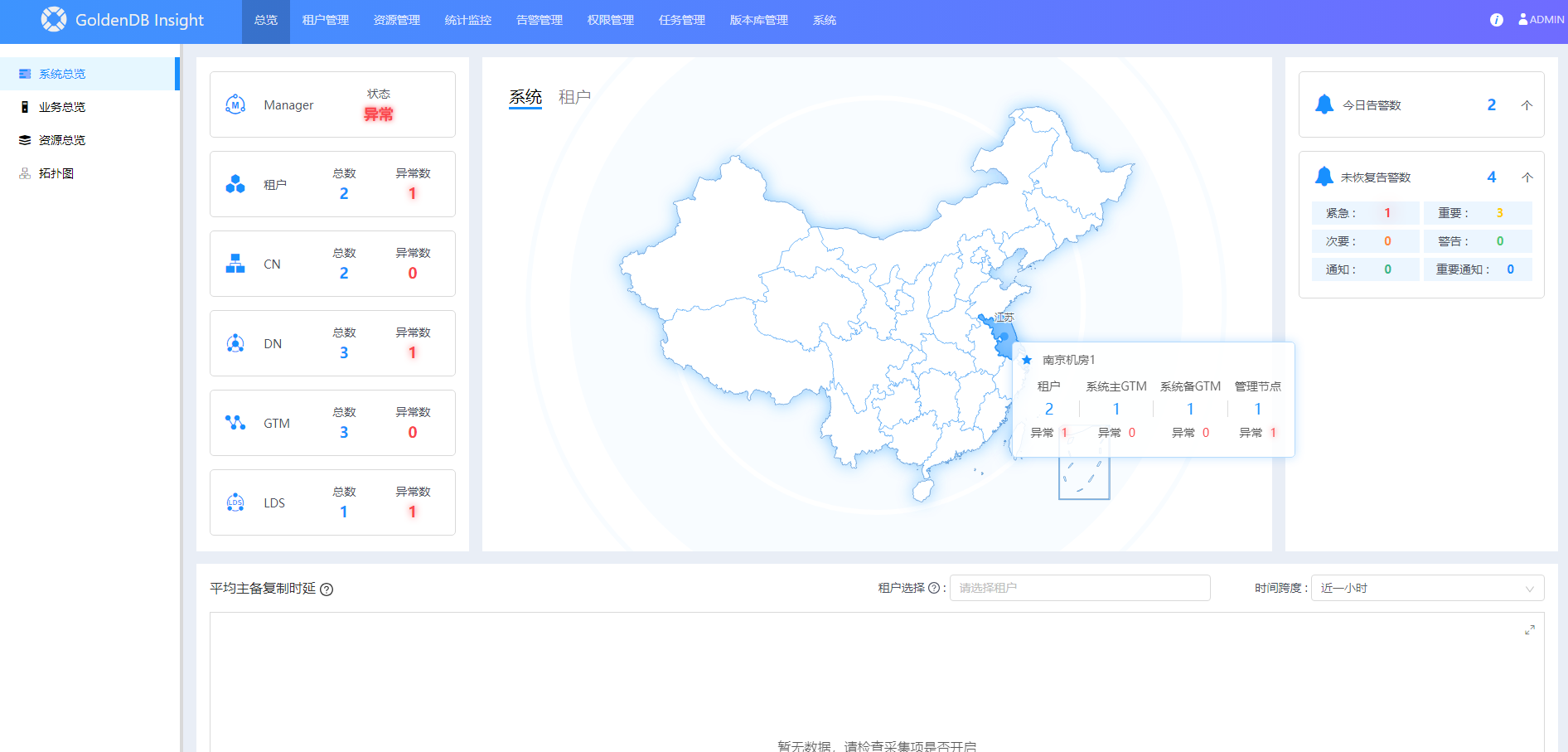Click the Manager 异常 status
The width and height of the screenshot is (1568, 752).
tap(379, 114)
